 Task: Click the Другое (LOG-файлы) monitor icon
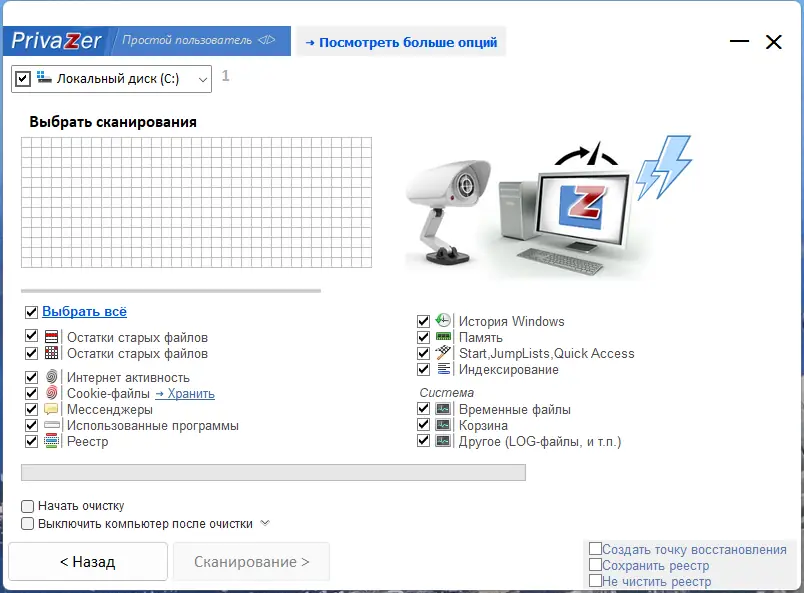pos(443,441)
